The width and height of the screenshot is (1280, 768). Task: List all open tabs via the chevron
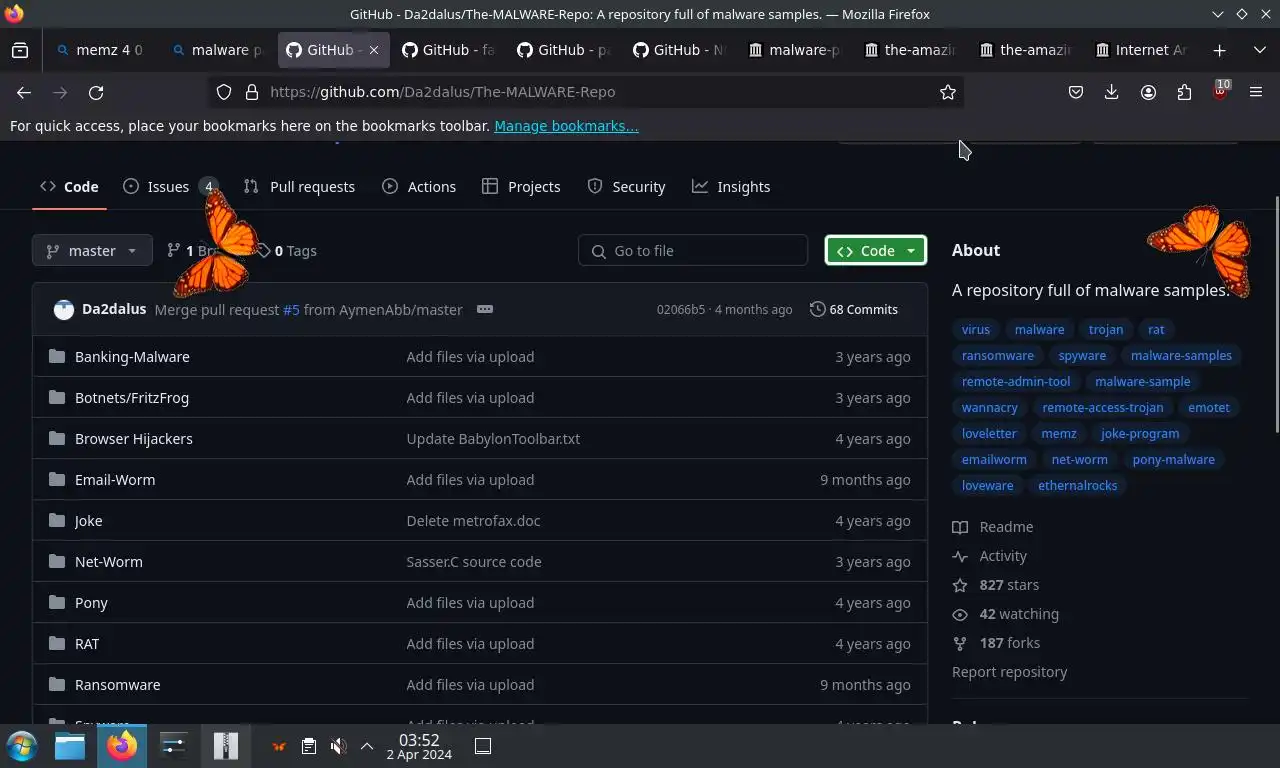(x=1259, y=50)
